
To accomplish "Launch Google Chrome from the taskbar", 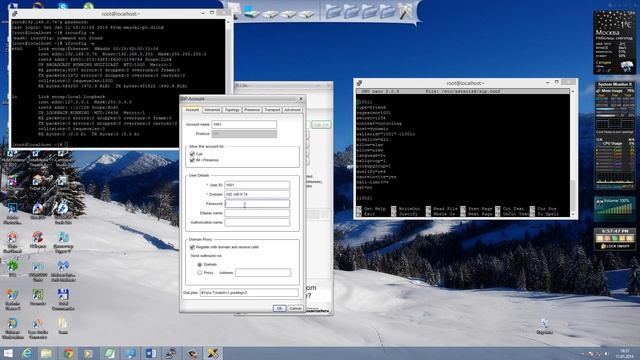I will [68, 353].
